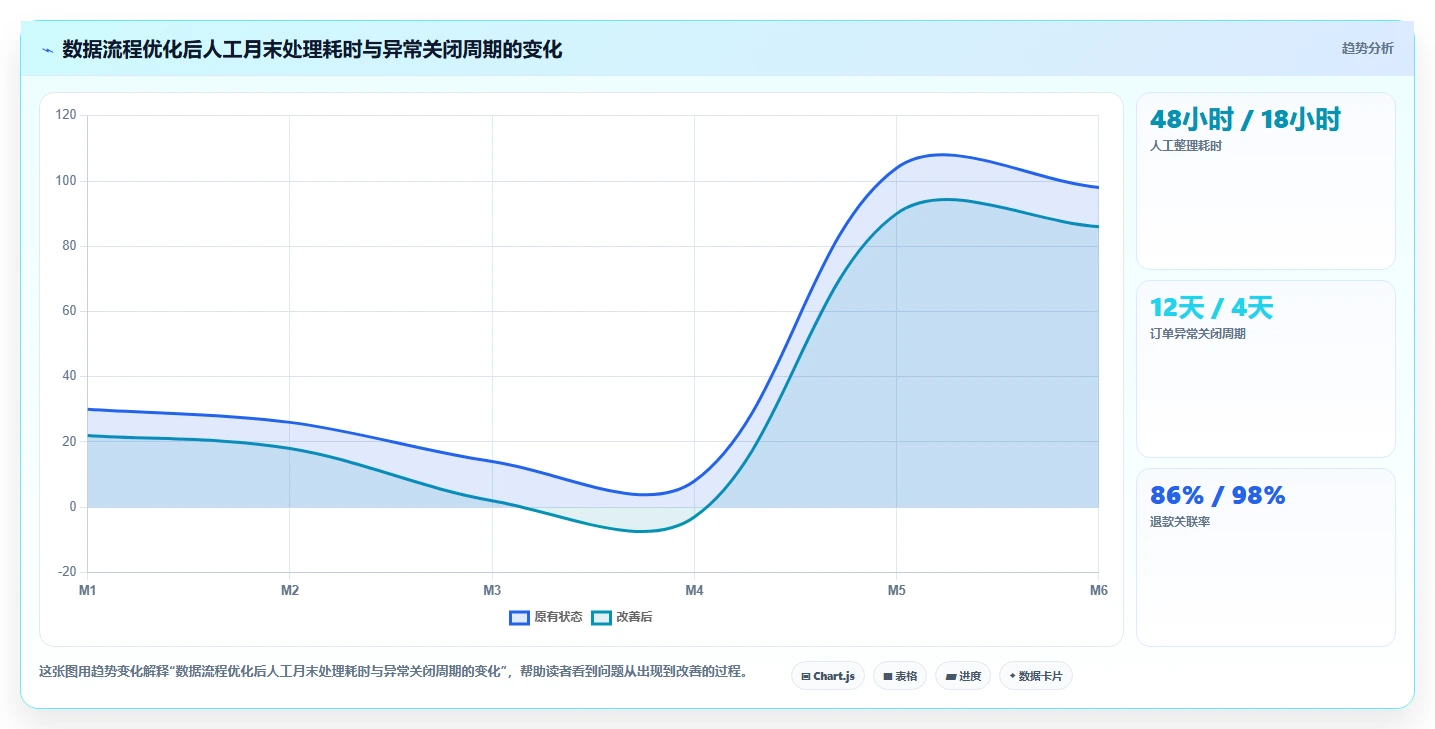Viewport: 1435px width, 729px height.
Task: Select the 数据卡片 tag chip
Action: (1036, 676)
